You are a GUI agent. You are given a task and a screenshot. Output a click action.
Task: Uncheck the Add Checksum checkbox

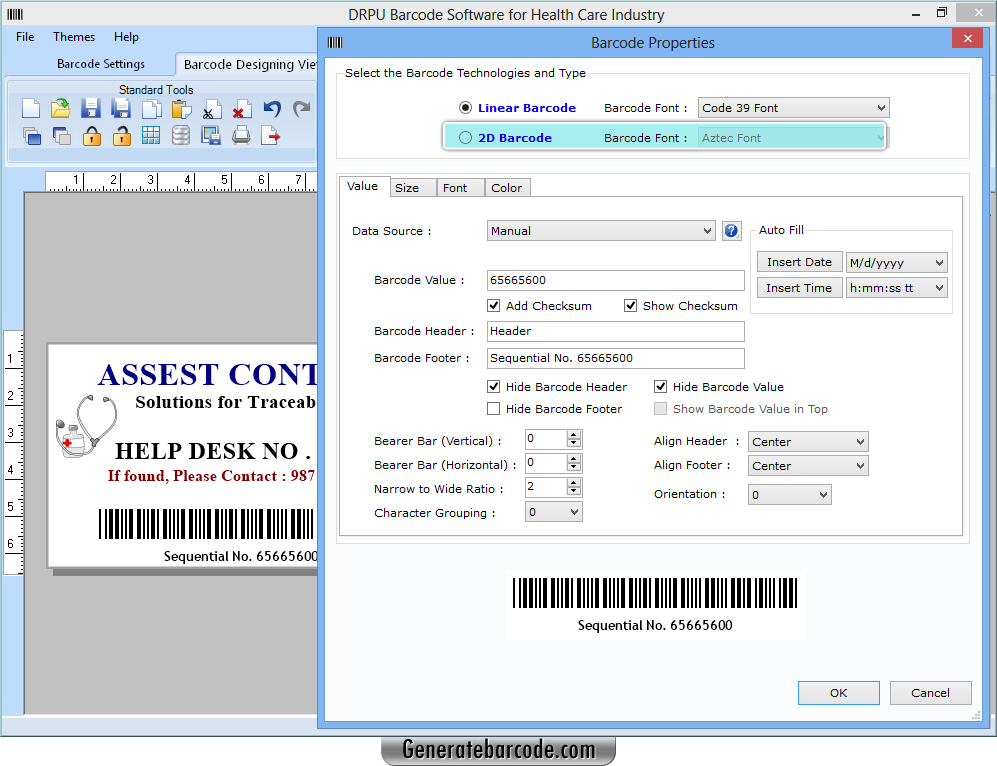(494, 306)
